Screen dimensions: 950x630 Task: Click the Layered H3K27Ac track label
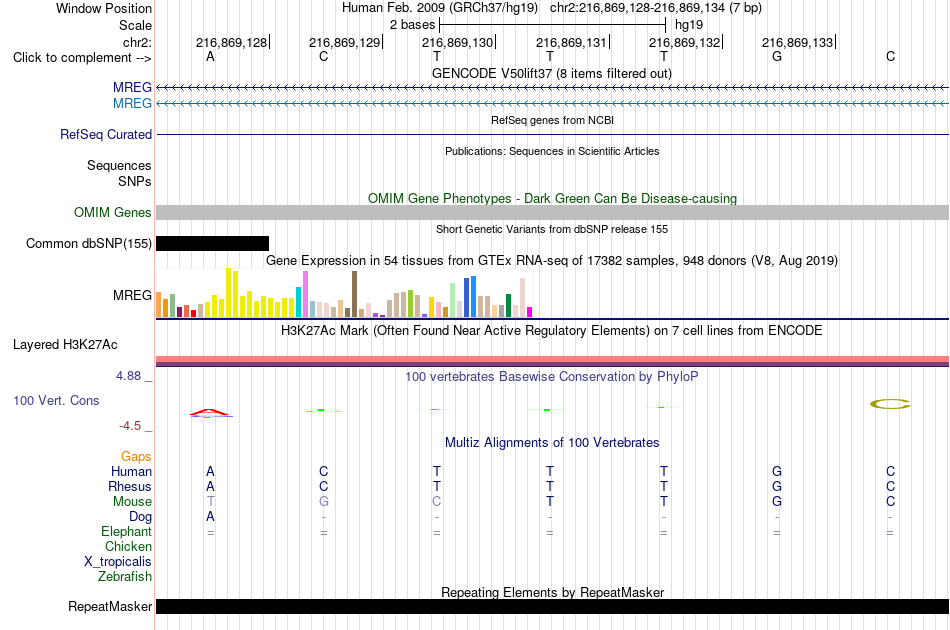tap(65, 345)
